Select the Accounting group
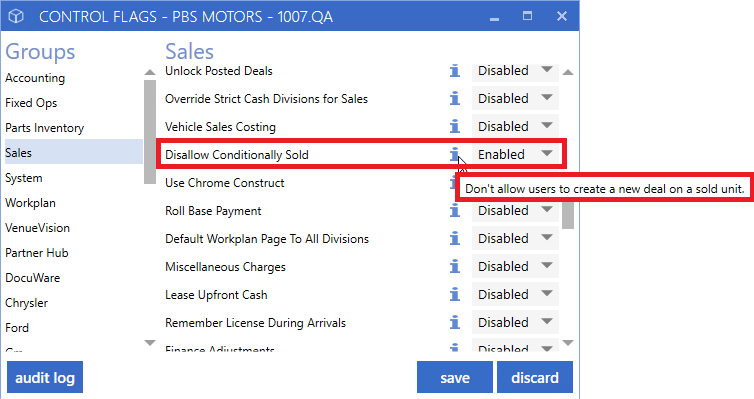Viewport: 754px width, 399px height. click(x=35, y=78)
